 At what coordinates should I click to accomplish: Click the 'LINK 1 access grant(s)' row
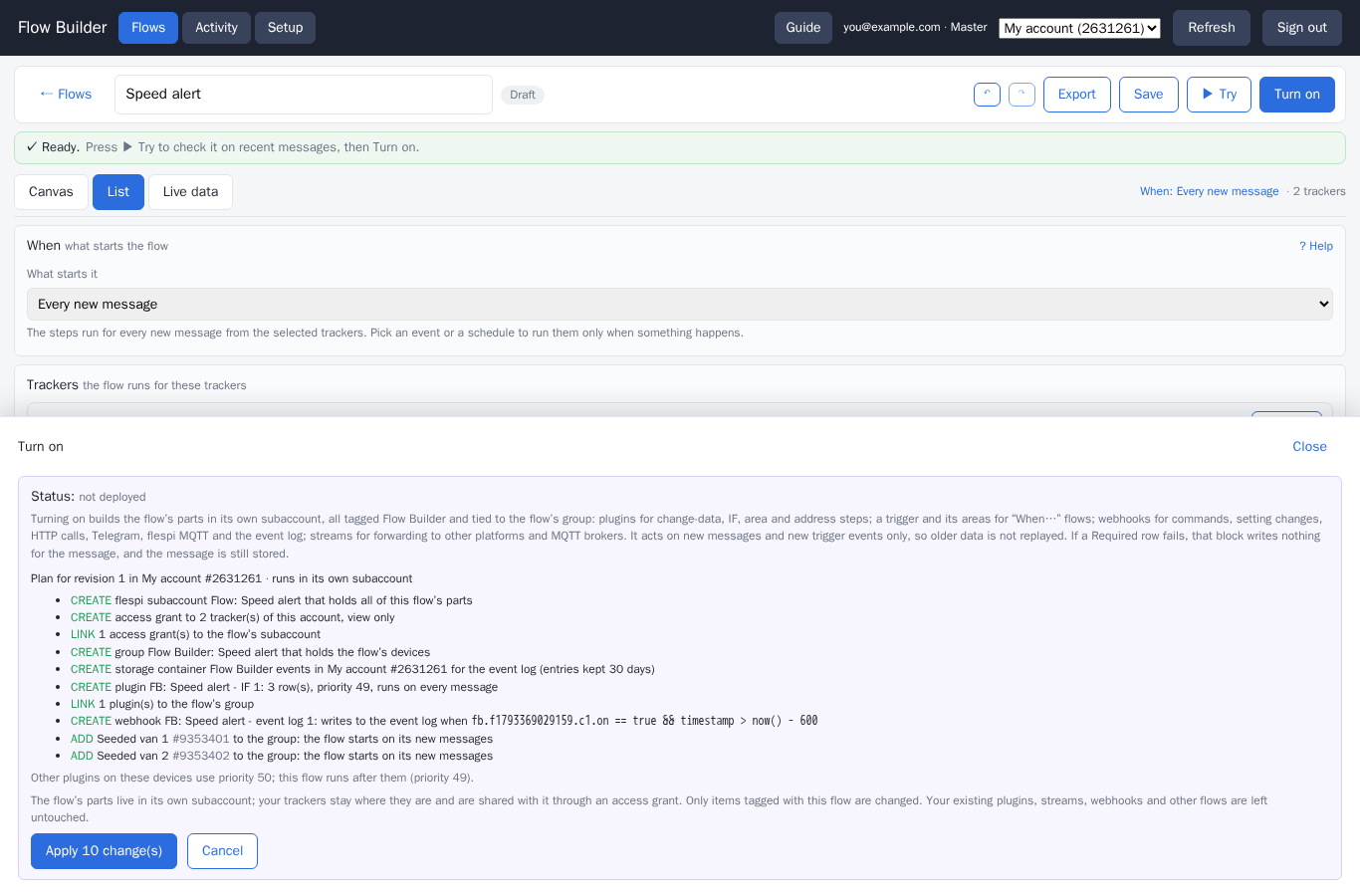(196, 634)
